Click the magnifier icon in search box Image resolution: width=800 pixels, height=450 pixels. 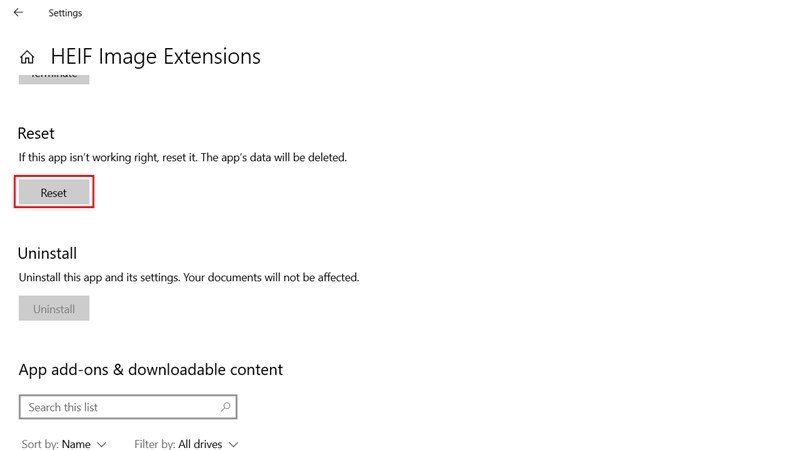tap(226, 407)
